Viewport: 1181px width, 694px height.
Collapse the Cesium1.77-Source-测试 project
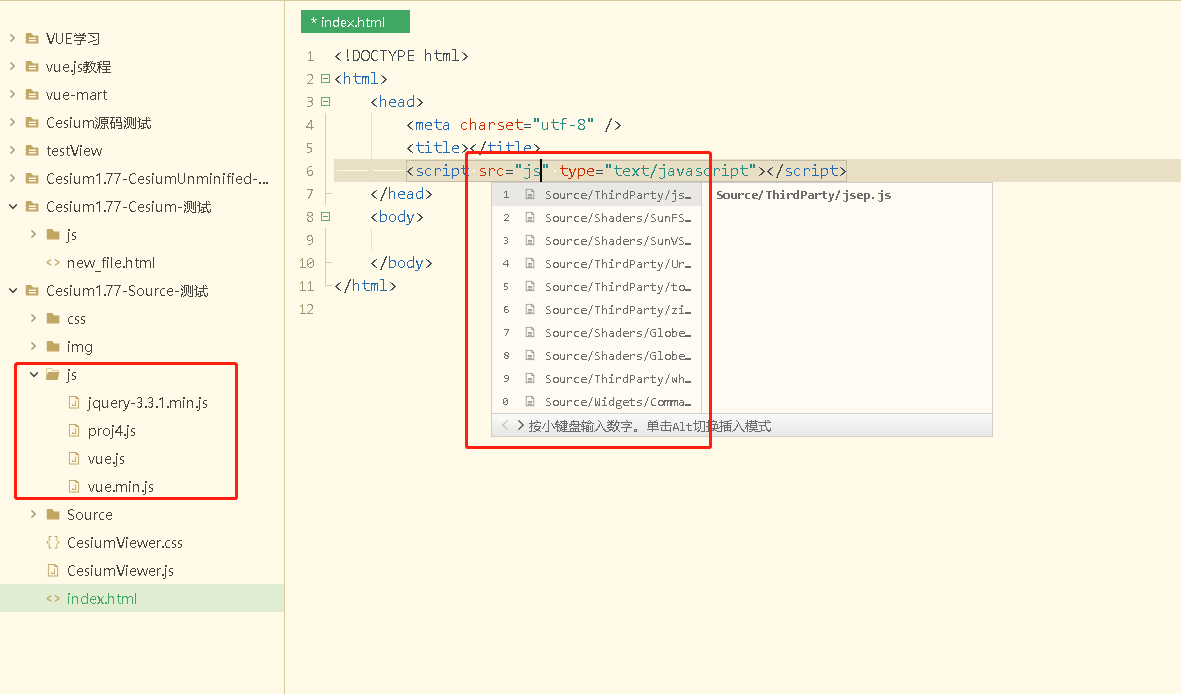coord(13,290)
